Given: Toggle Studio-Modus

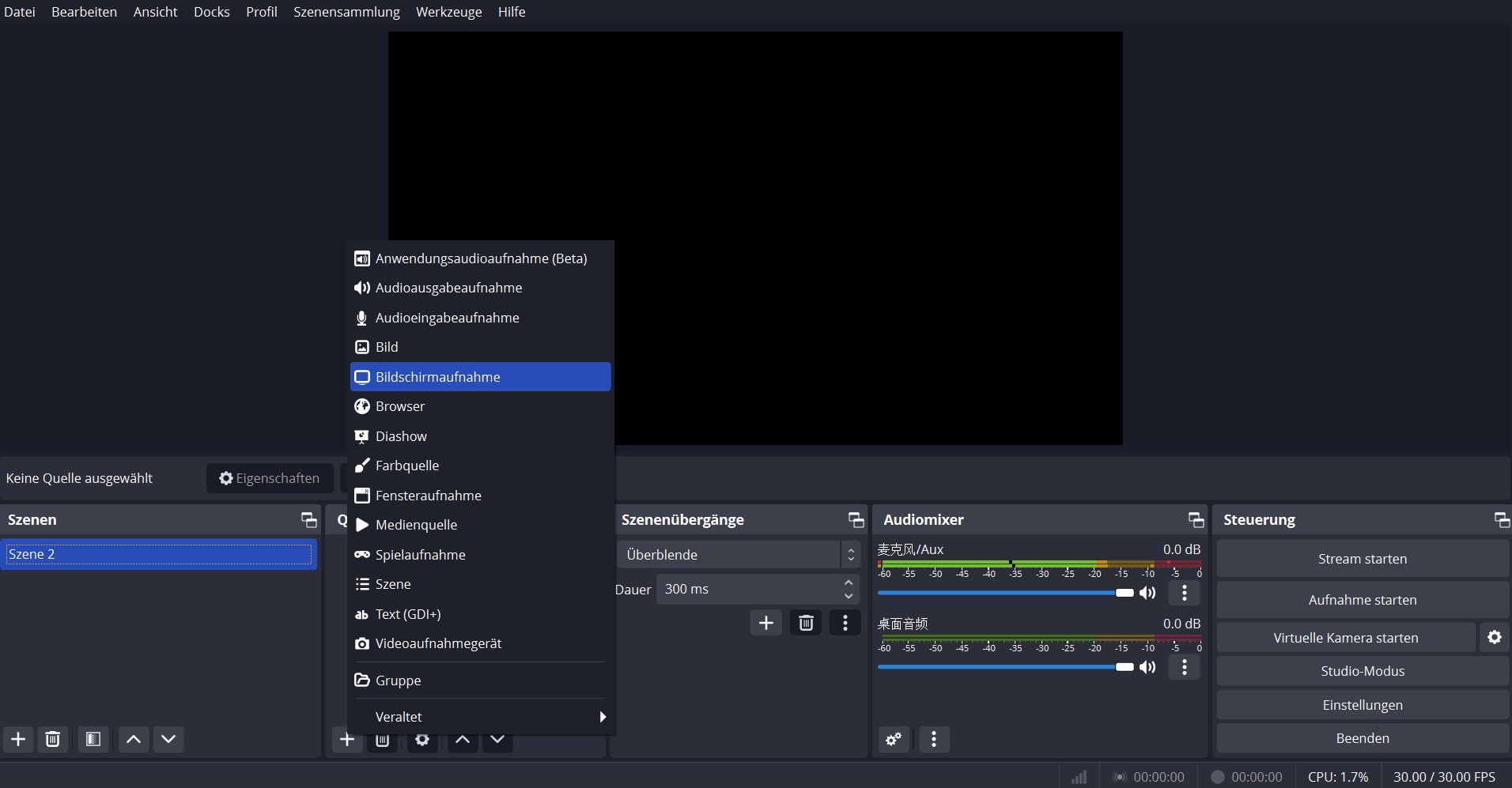Looking at the screenshot, I should pos(1363,671).
